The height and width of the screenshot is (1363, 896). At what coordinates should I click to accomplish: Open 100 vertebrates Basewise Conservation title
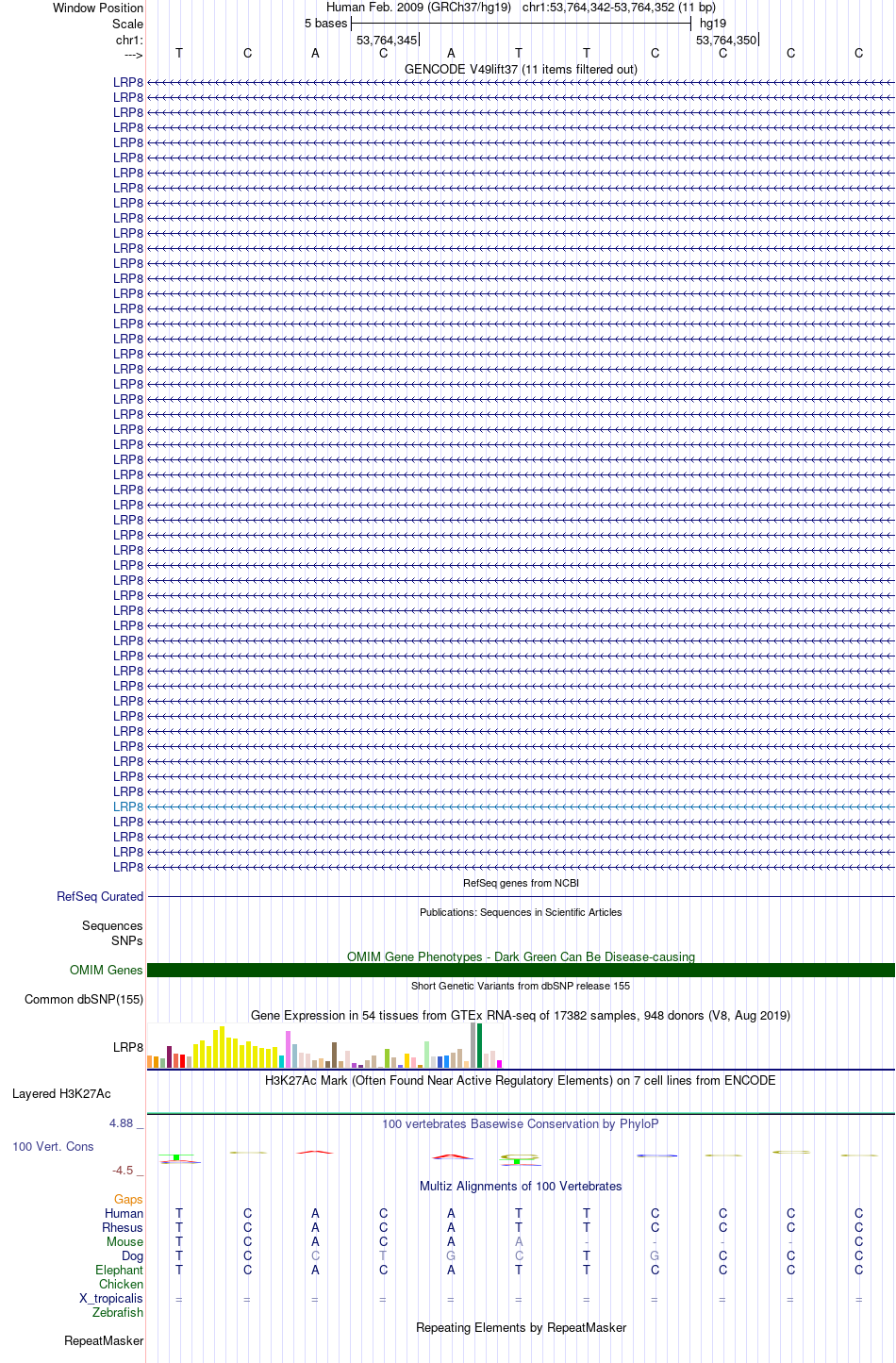[521, 1124]
